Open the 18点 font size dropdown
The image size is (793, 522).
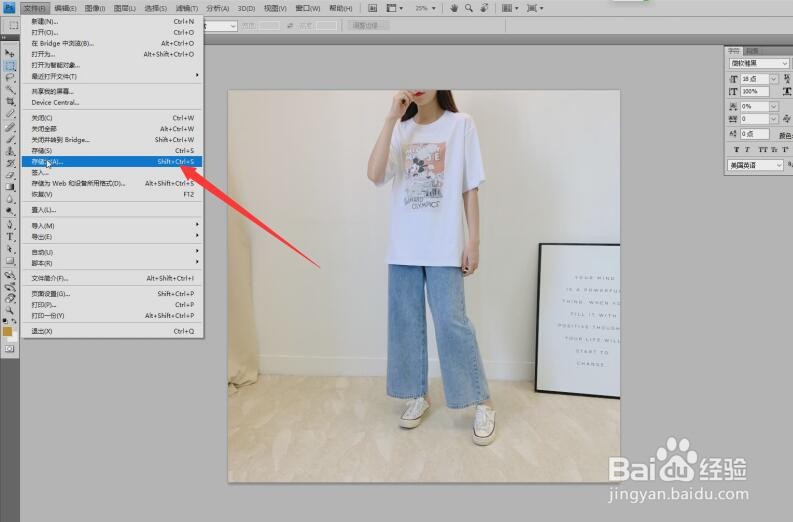(x=774, y=79)
